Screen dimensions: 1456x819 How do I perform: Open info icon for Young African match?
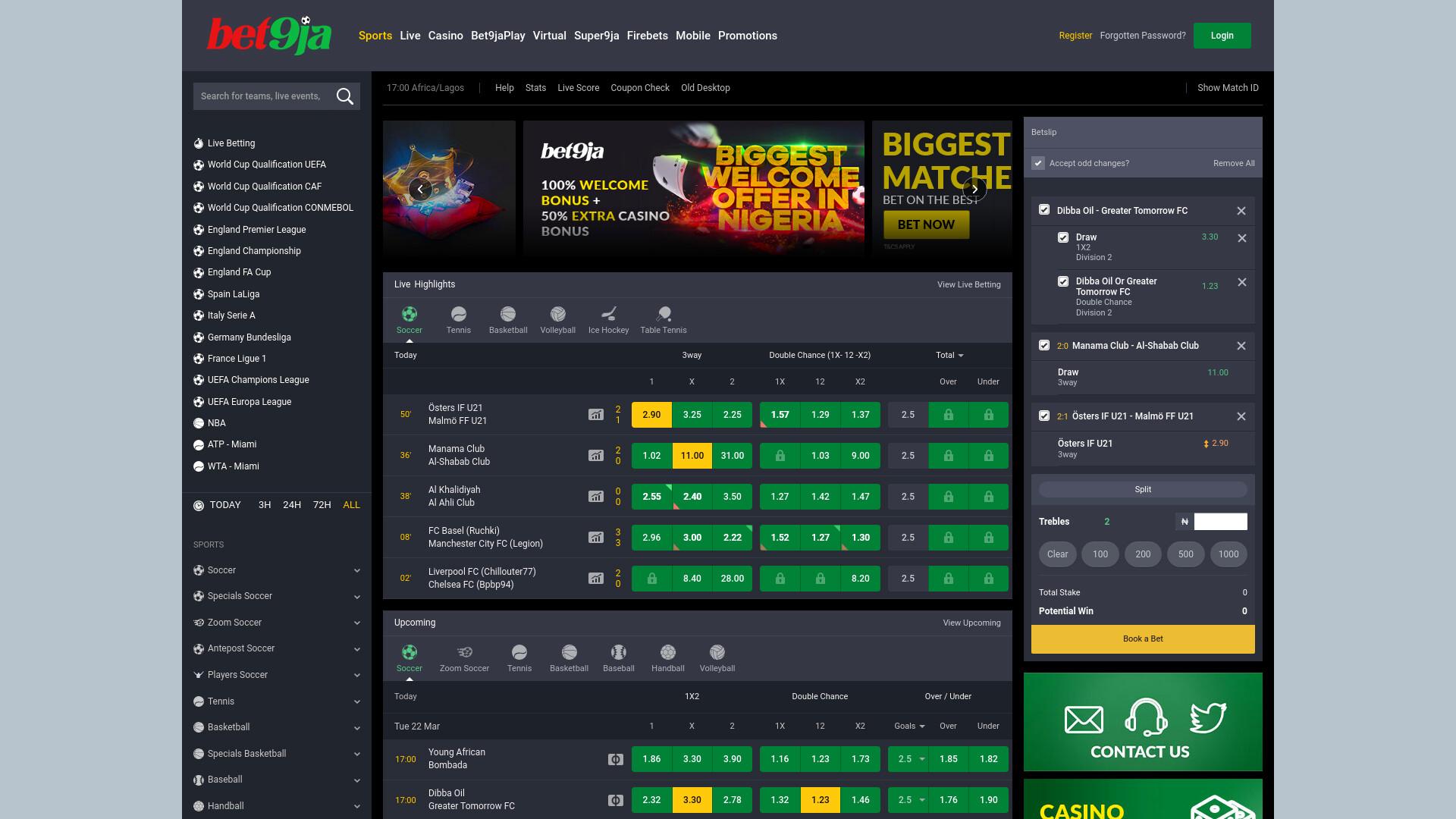(x=616, y=759)
